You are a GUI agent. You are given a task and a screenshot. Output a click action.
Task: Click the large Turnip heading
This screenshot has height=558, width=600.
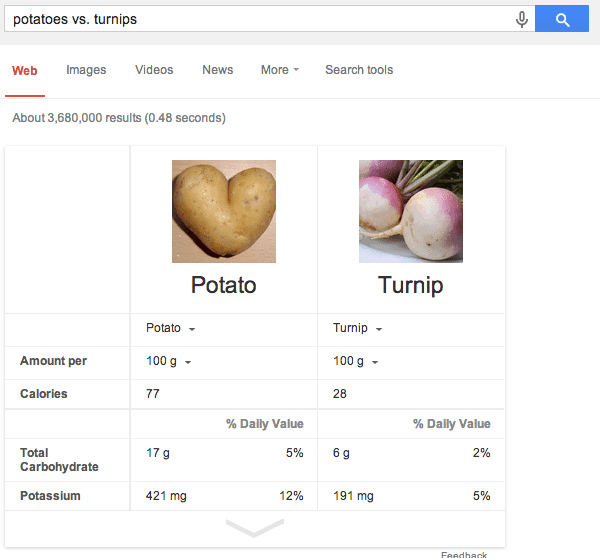click(x=411, y=286)
